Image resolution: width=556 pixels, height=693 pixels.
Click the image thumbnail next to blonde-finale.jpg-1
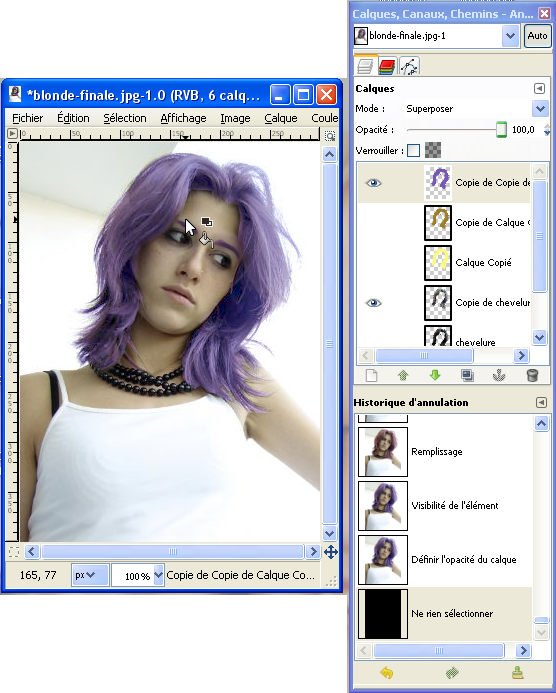[x=361, y=36]
